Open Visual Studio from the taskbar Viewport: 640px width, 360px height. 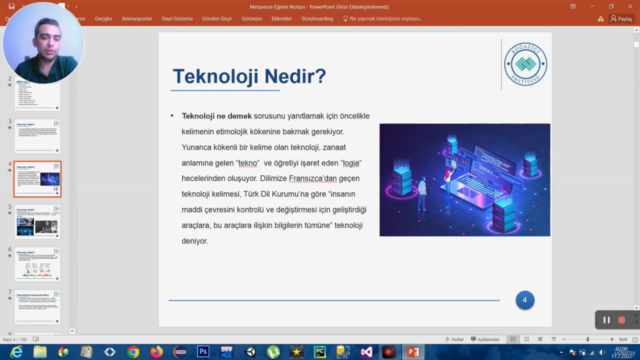pyautogui.click(x=366, y=352)
